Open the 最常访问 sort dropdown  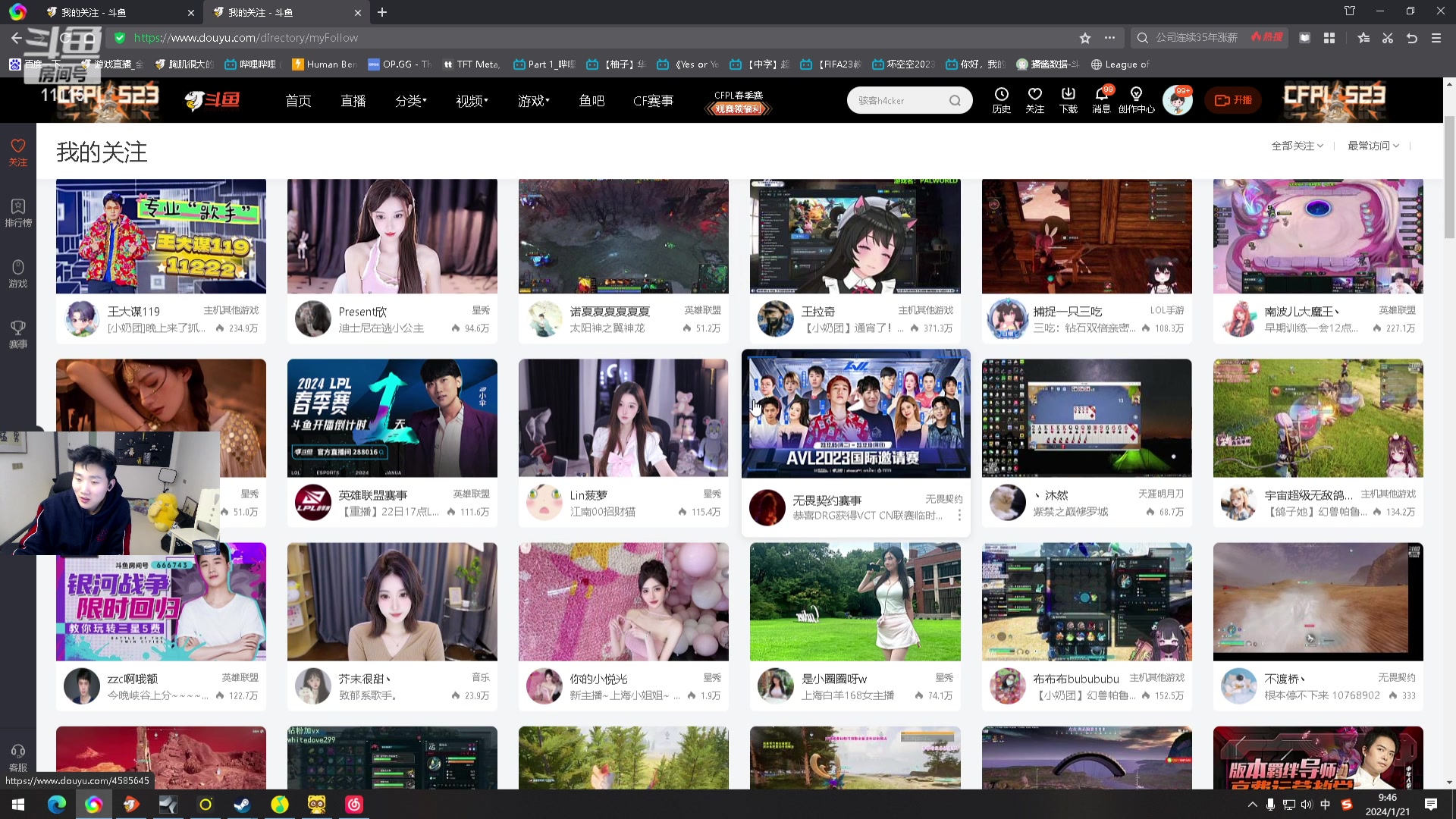point(1373,146)
